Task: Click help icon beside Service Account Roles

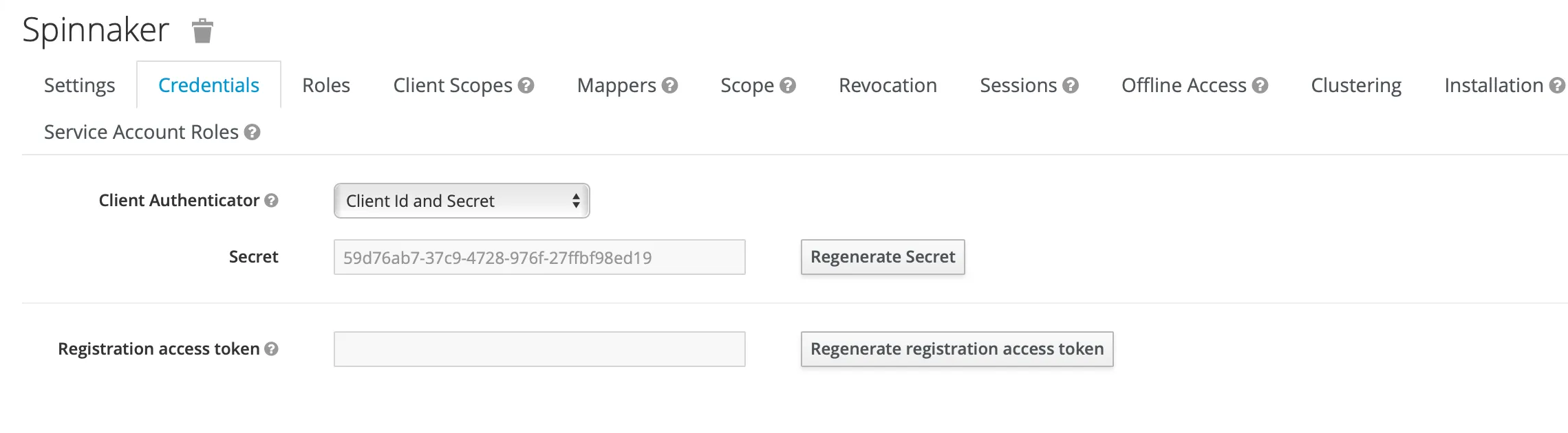Action: (253, 132)
